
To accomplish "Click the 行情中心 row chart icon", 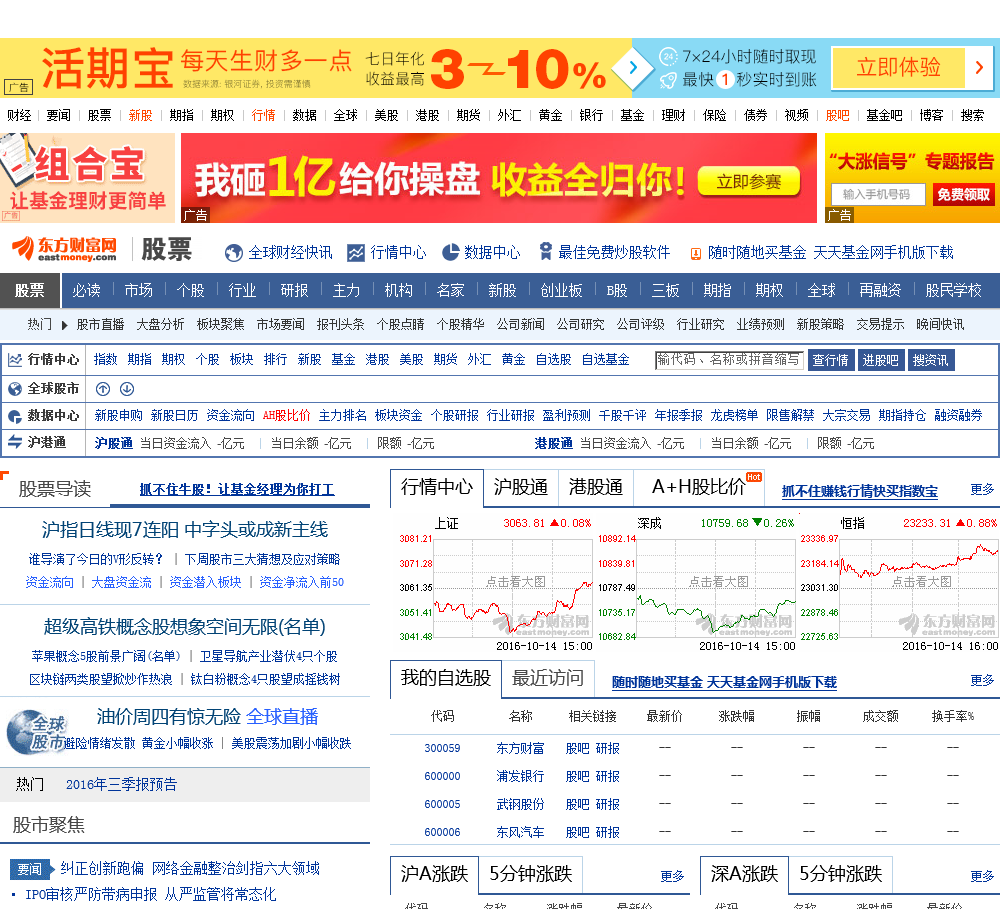I will click(15, 360).
